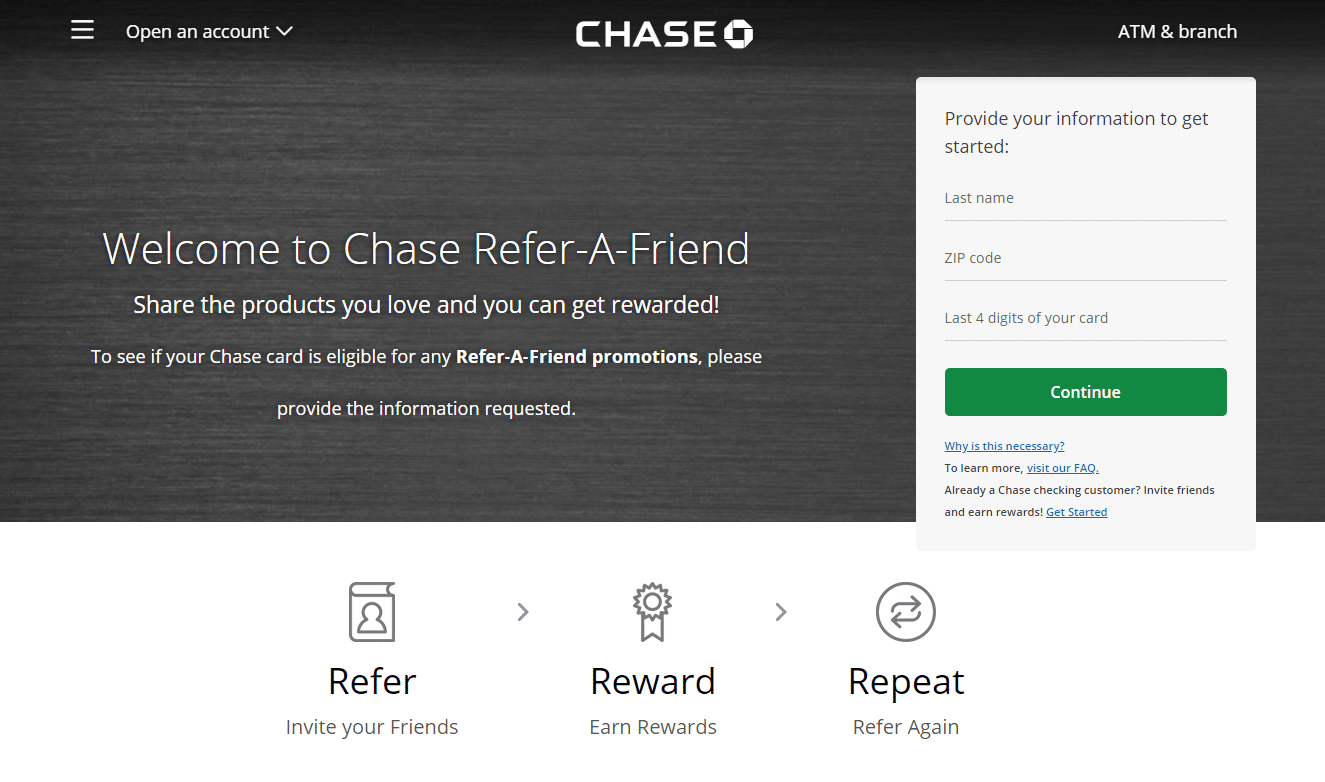Open the hamburger navigation menu
The width and height of the screenshot is (1325, 782).
[82, 31]
